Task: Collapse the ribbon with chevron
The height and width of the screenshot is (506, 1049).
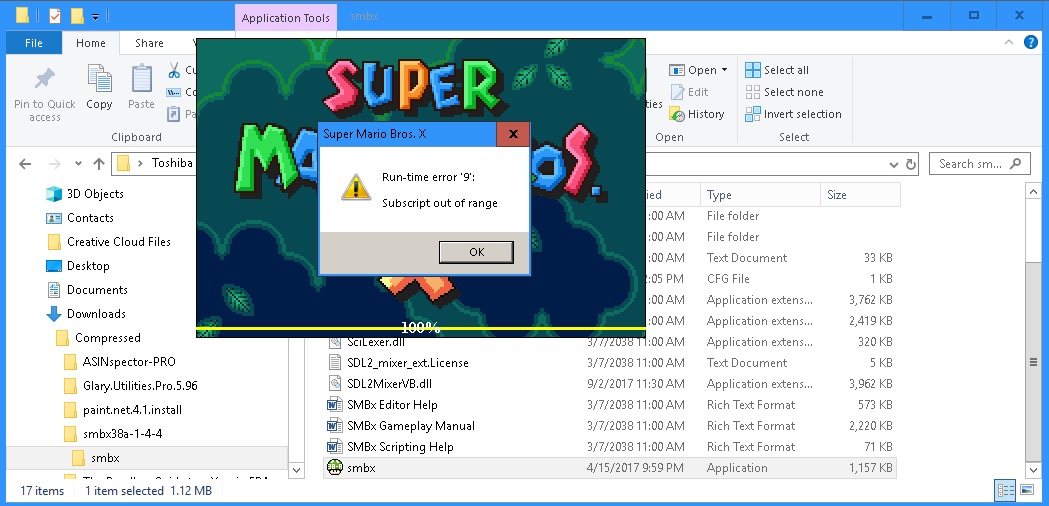Action: pos(1008,43)
